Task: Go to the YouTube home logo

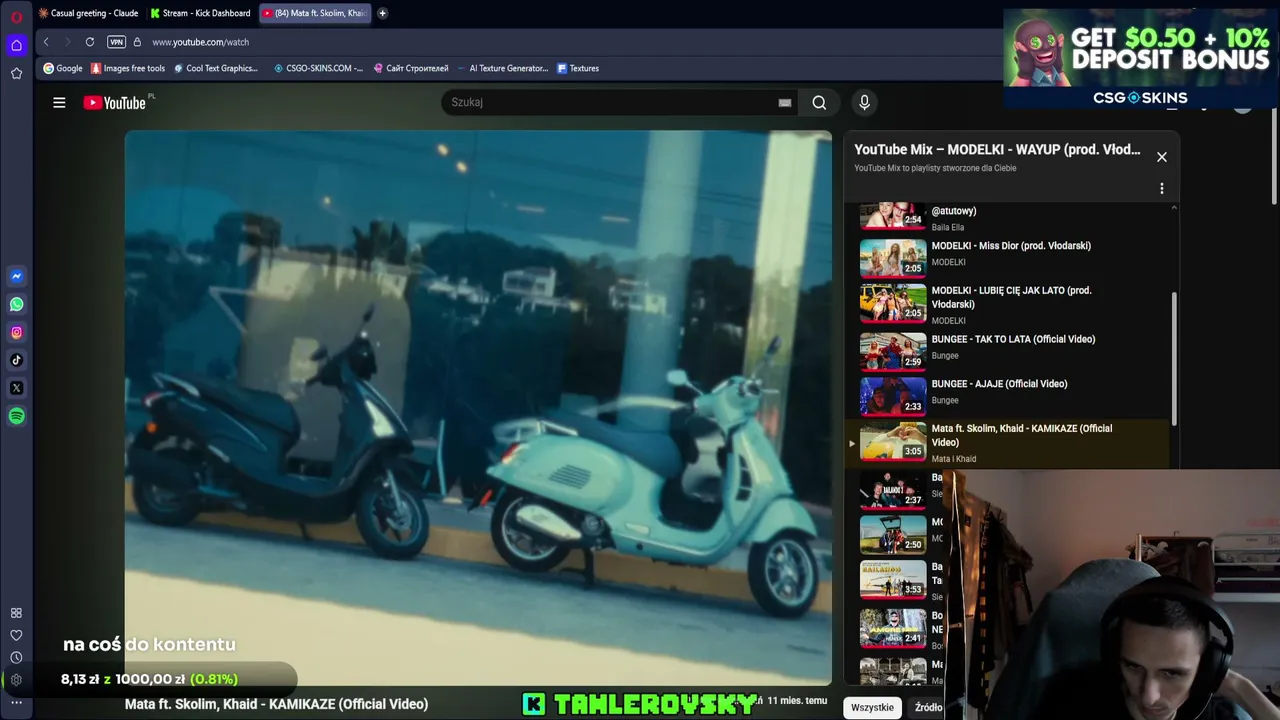Action: [115, 102]
